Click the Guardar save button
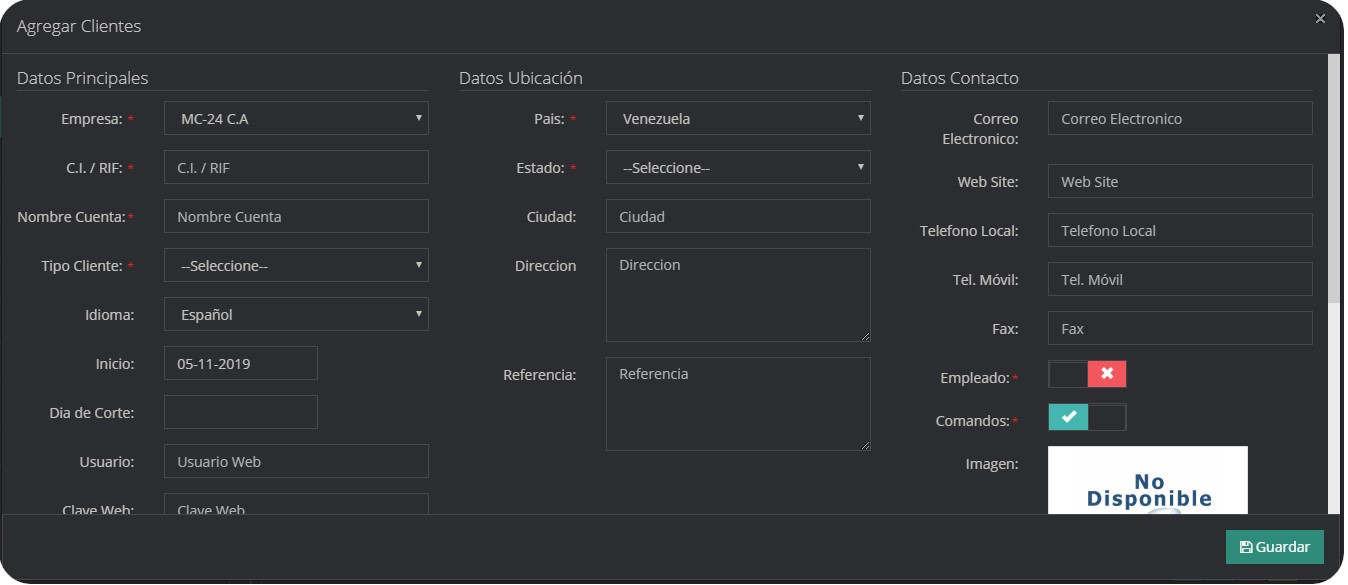Image resolution: width=1348 pixels, height=585 pixels. 1274,547
